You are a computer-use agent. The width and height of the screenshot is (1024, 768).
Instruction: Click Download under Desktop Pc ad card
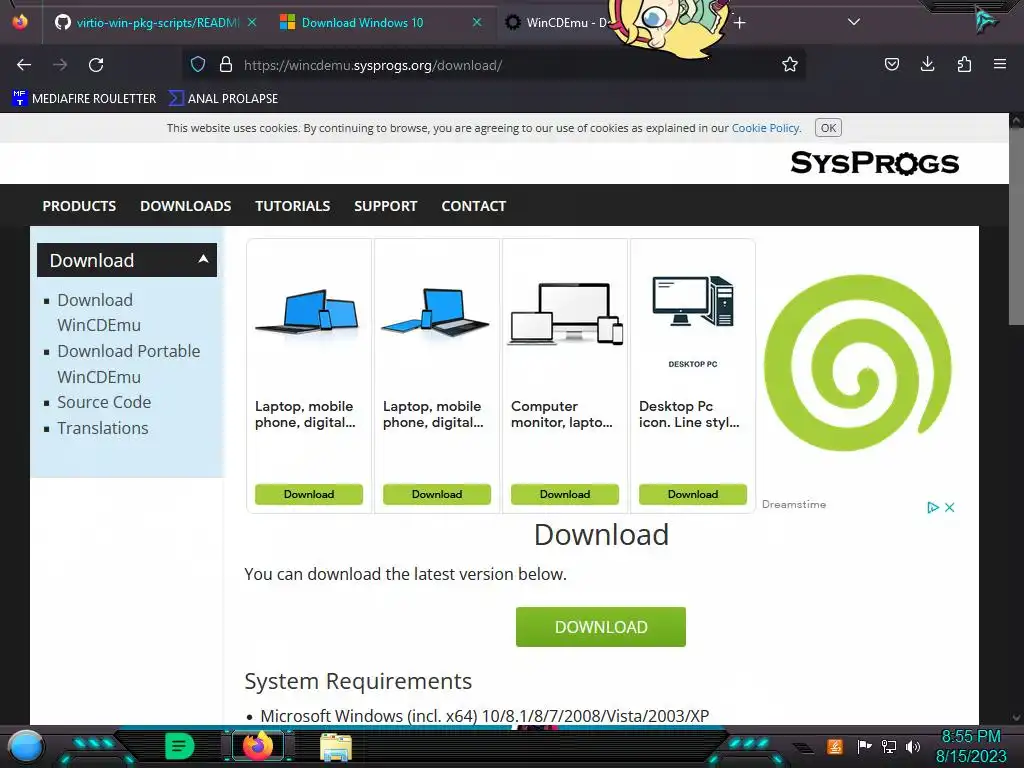pyautogui.click(x=693, y=494)
